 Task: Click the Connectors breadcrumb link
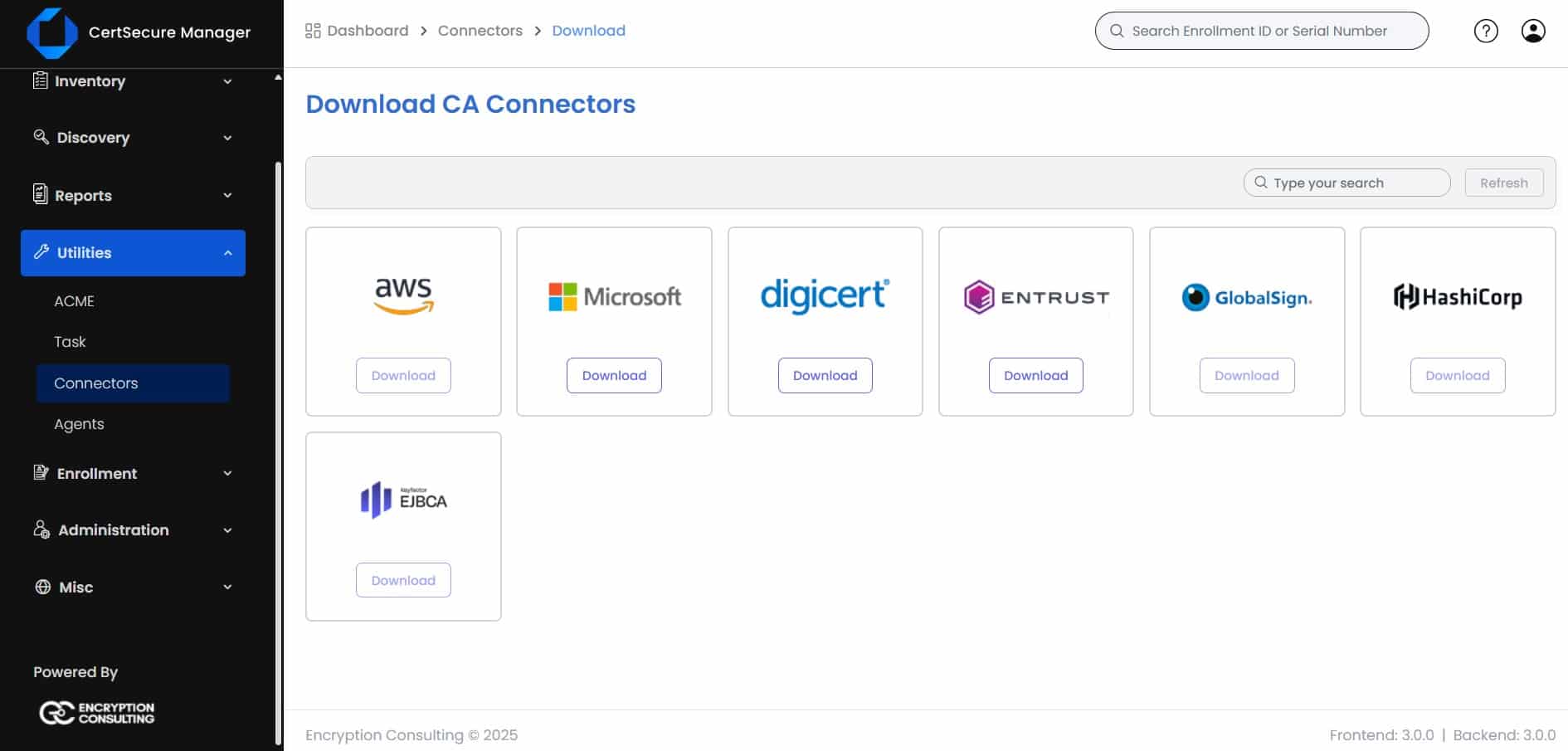coord(480,31)
